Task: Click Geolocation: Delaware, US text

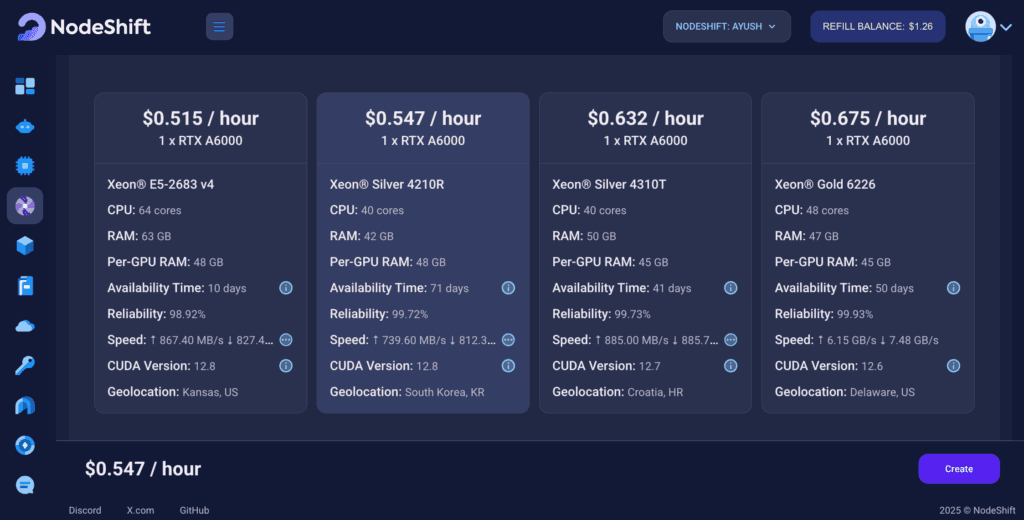Action: (x=844, y=392)
